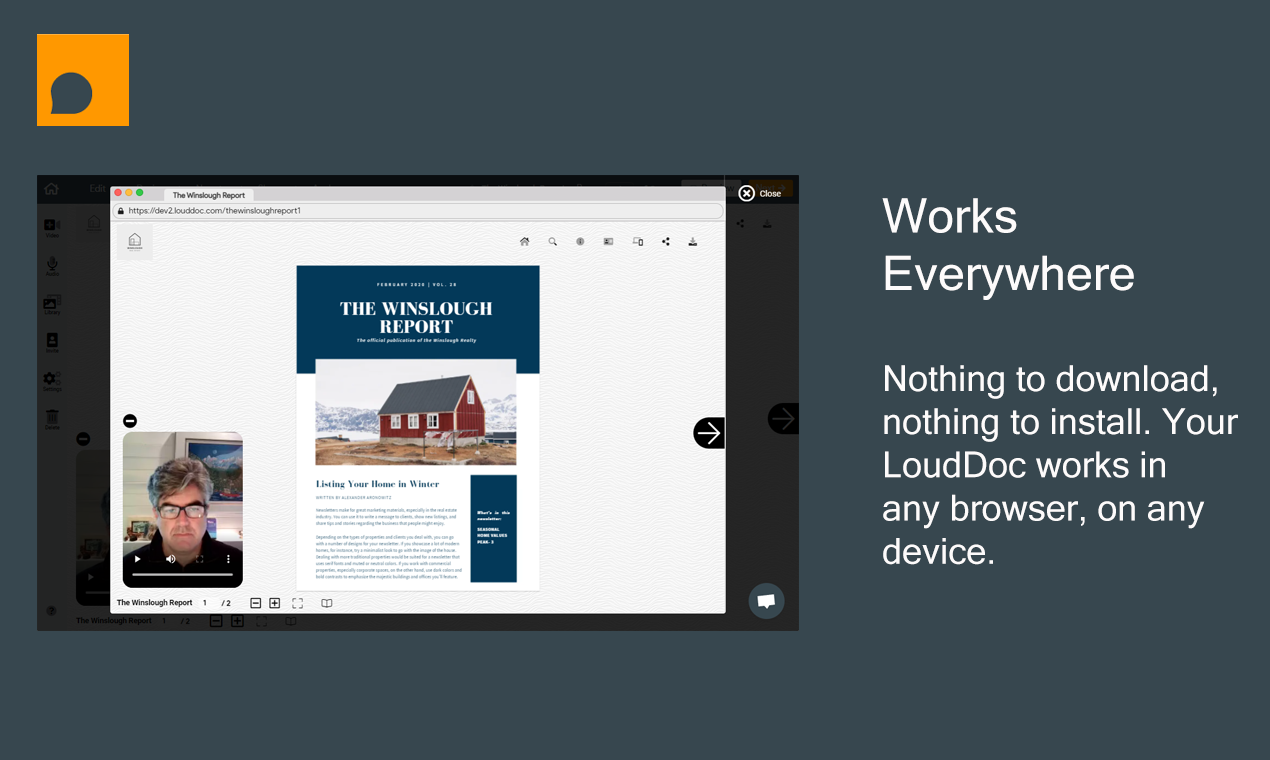Screen dimensions: 1270x760
Task: Toggle fullscreen on the video player
Action: click(x=199, y=559)
